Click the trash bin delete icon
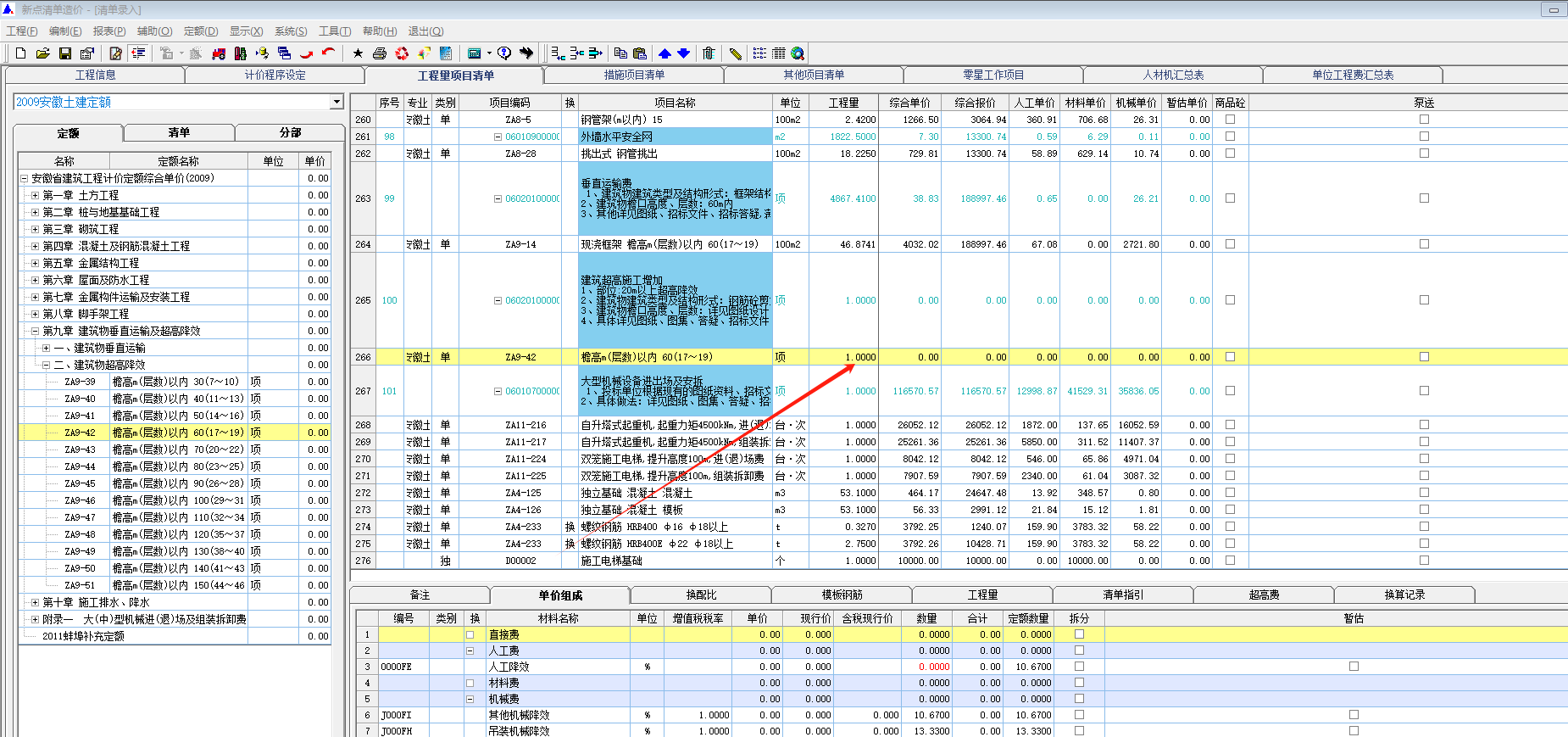 709,53
